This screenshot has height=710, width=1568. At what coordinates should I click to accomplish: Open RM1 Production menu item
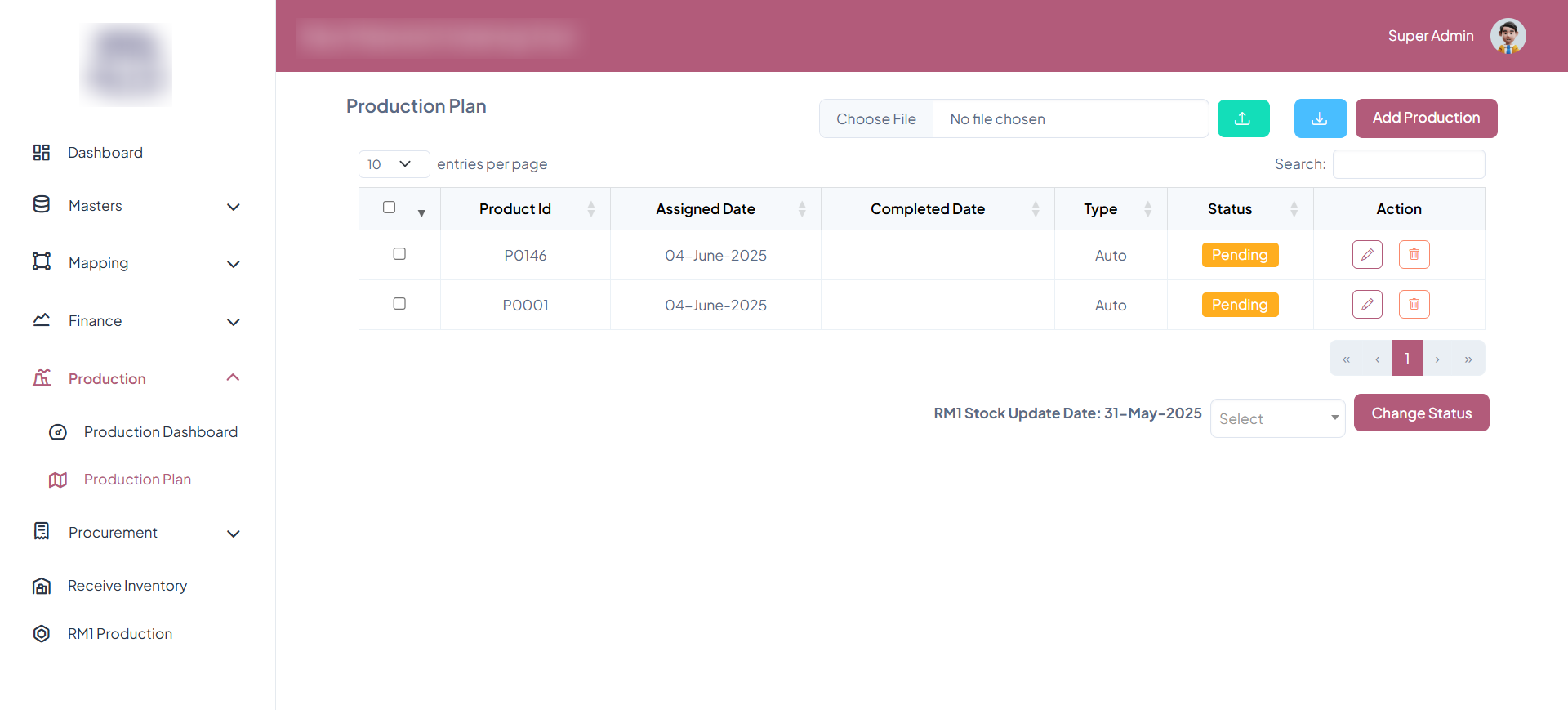pos(120,634)
